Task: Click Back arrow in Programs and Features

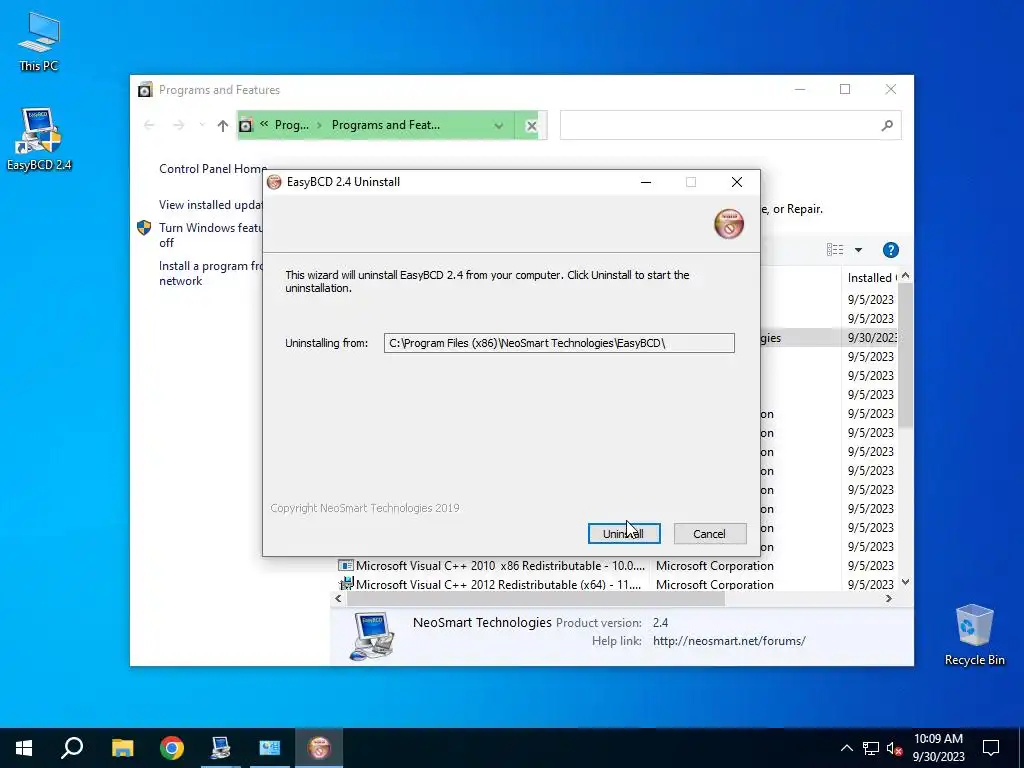Action: pos(149,125)
